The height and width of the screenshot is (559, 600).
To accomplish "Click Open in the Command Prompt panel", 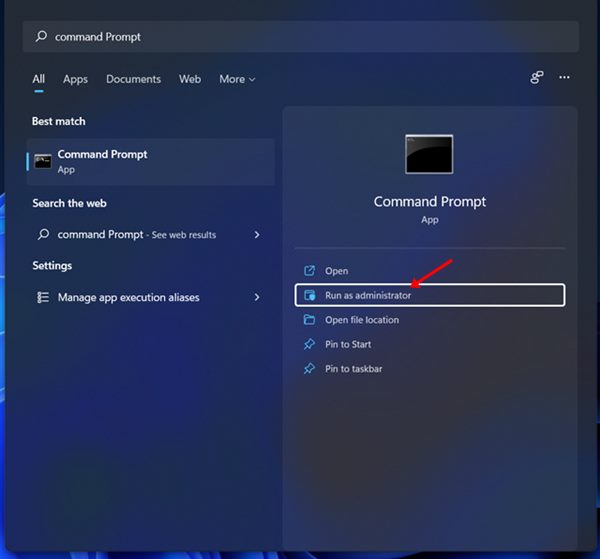I will pos(430,271).
